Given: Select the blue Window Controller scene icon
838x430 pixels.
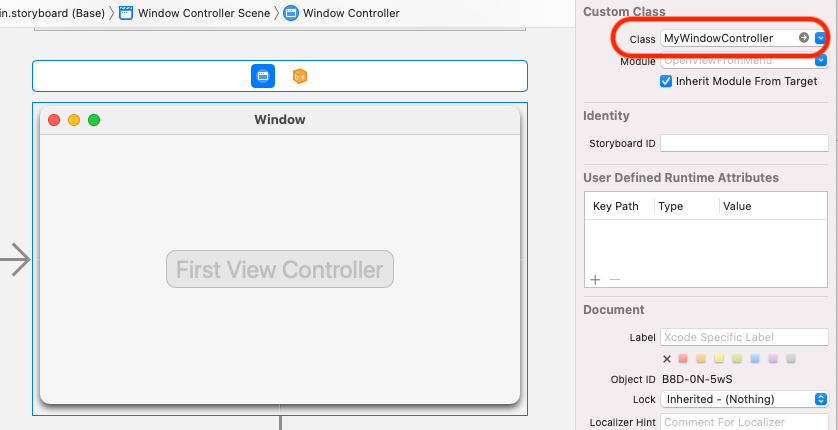Looking at the screenshot, I should tap(263, 76).
